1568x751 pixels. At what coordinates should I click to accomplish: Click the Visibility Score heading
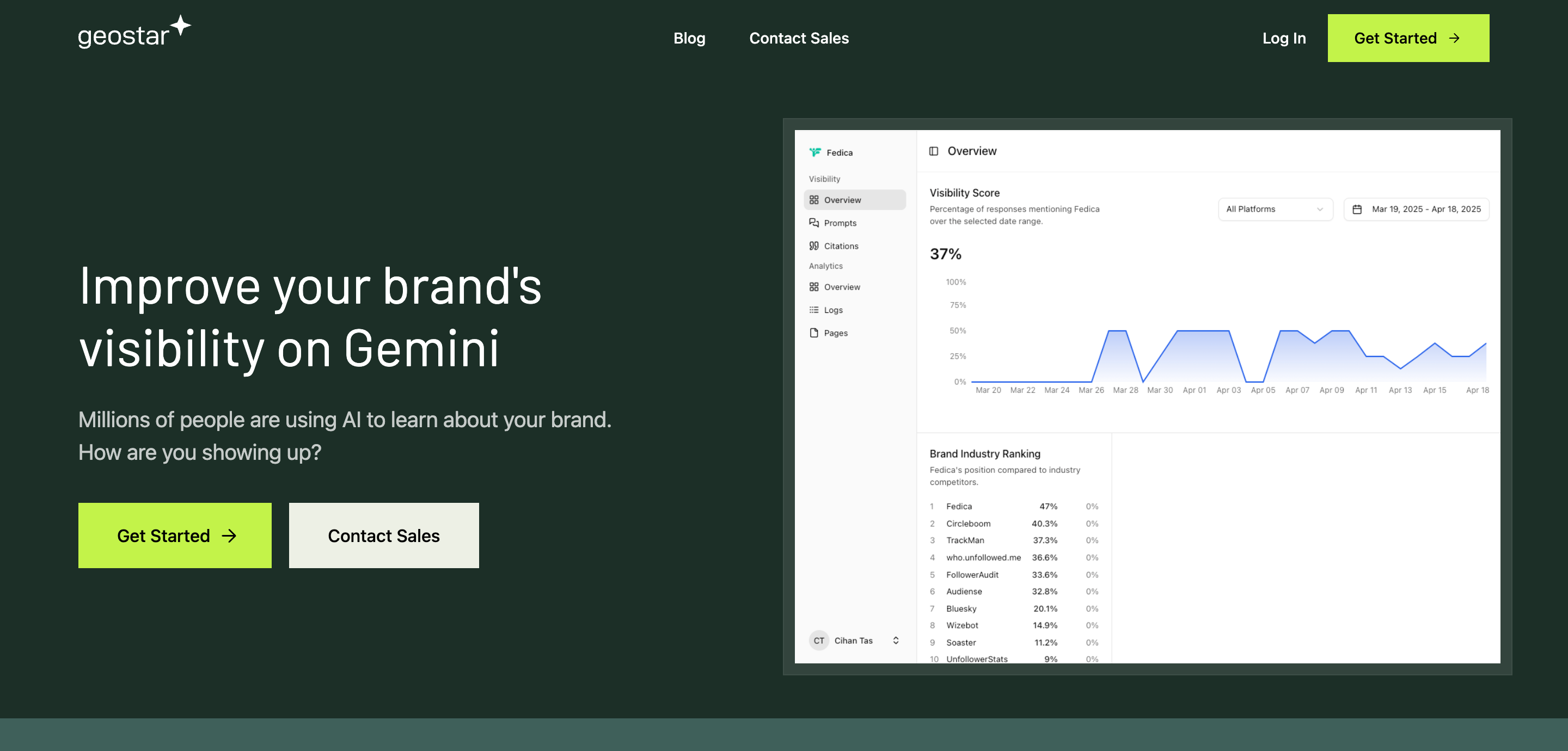964,193
